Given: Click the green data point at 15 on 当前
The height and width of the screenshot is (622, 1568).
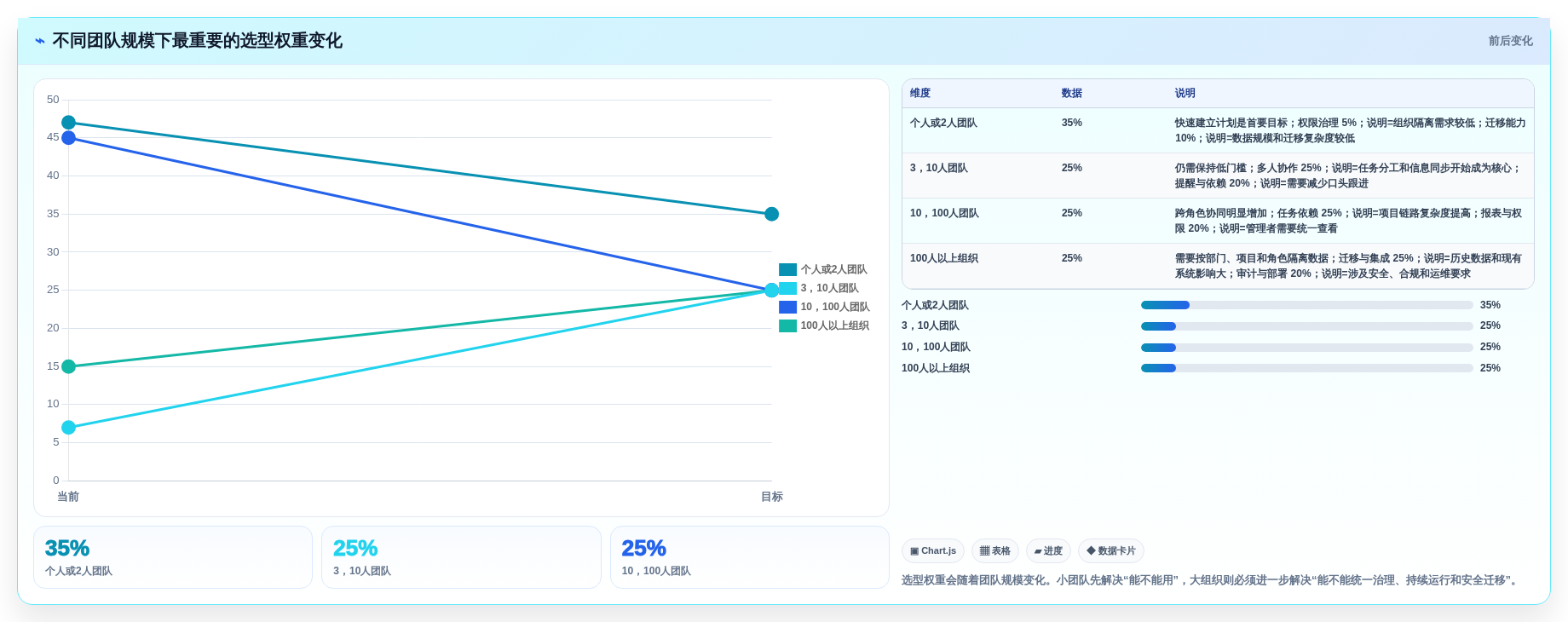Looking at the screenshot, I should click(69, 366).
